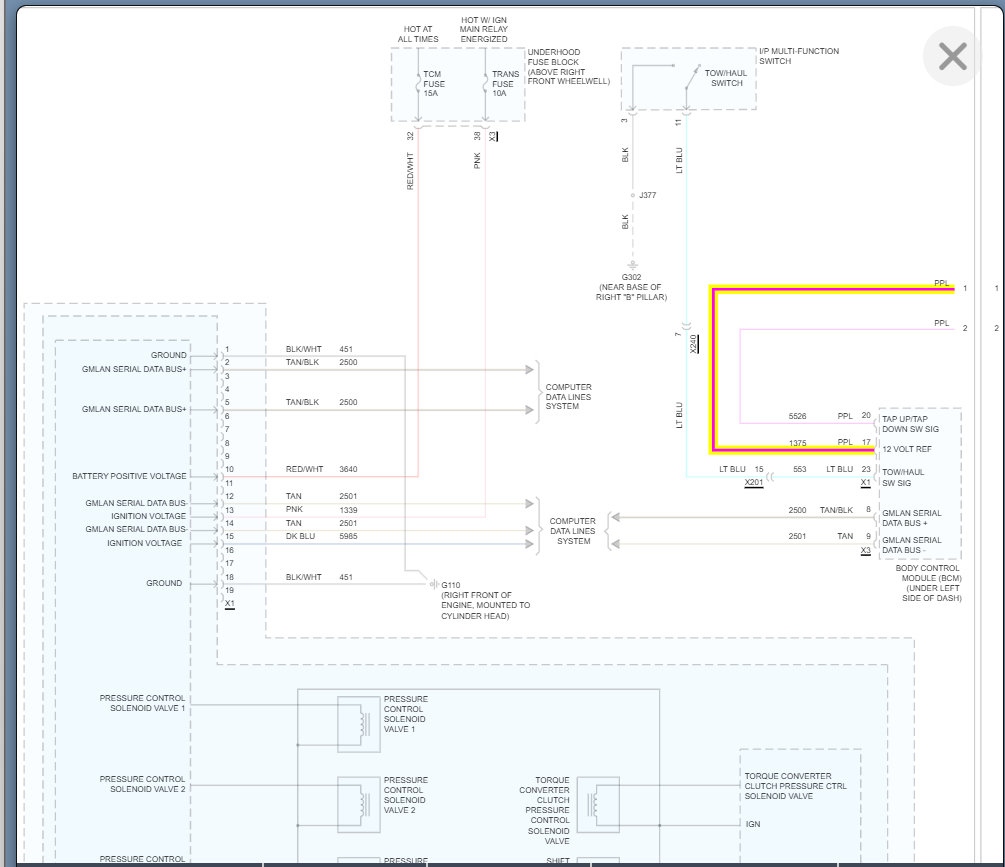
Task: Click the X240 connector label
Action: (694, 343)
